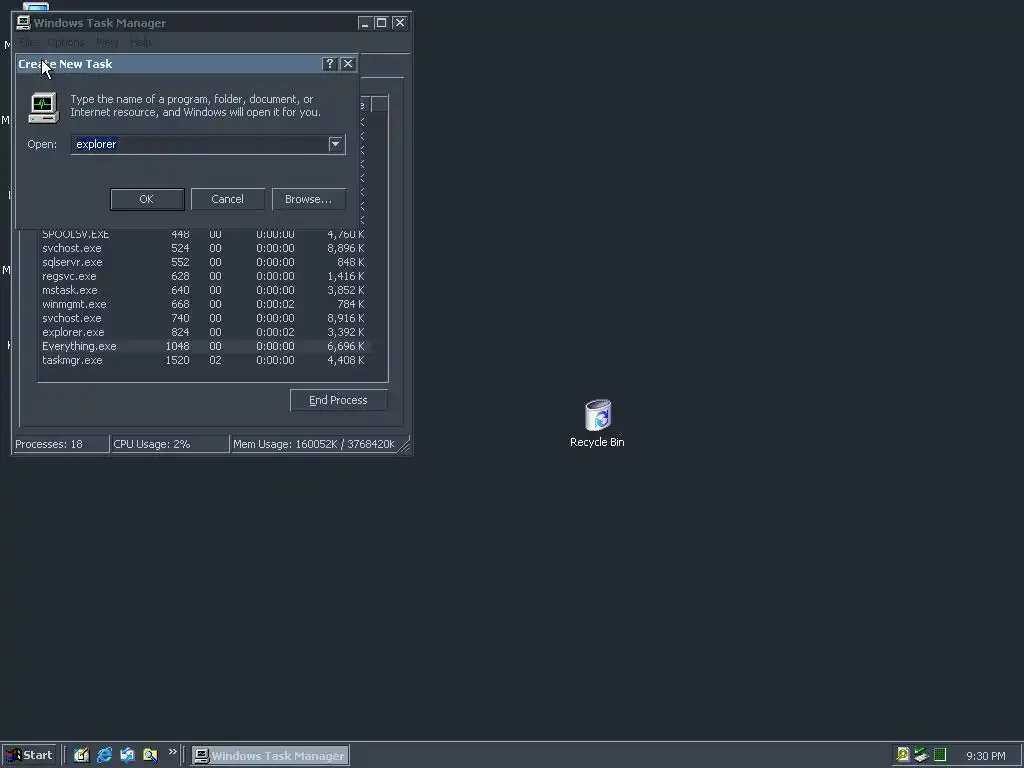Close the Create New Task dialog
Viewport: 1024px width, 768px height.
(x=347, y=63)
